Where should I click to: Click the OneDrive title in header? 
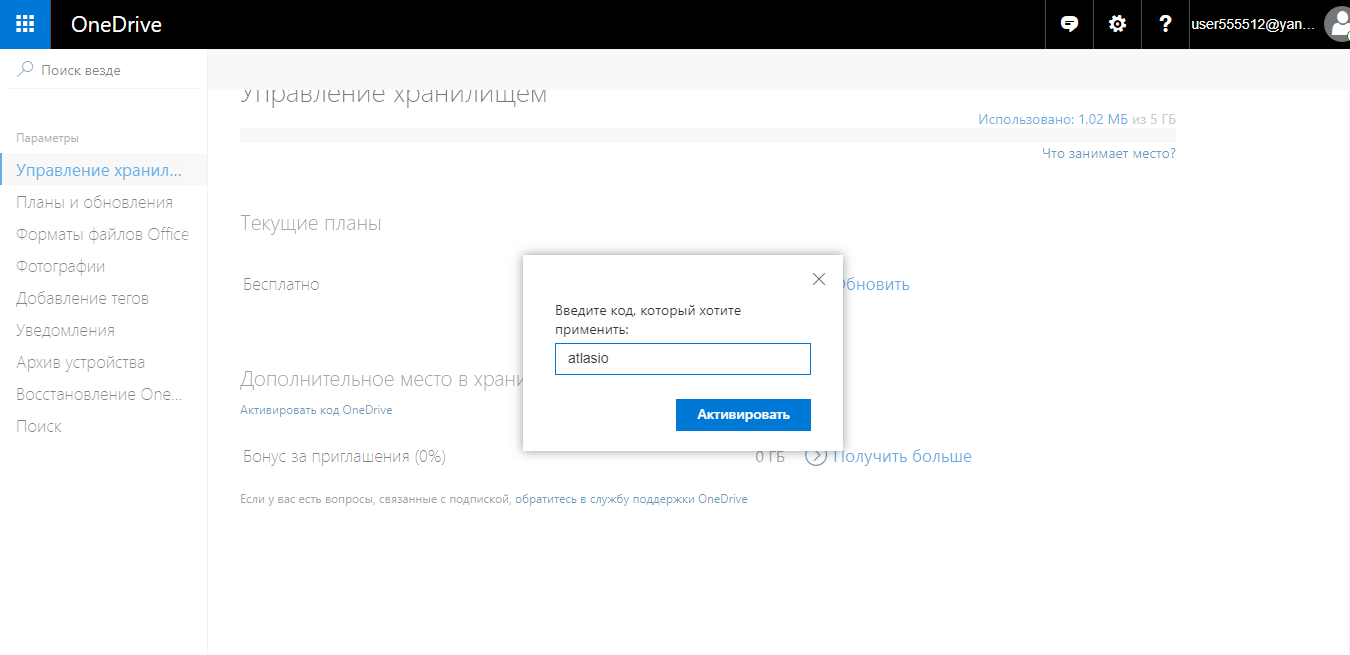pyautogui.click(x=116, y=25)
